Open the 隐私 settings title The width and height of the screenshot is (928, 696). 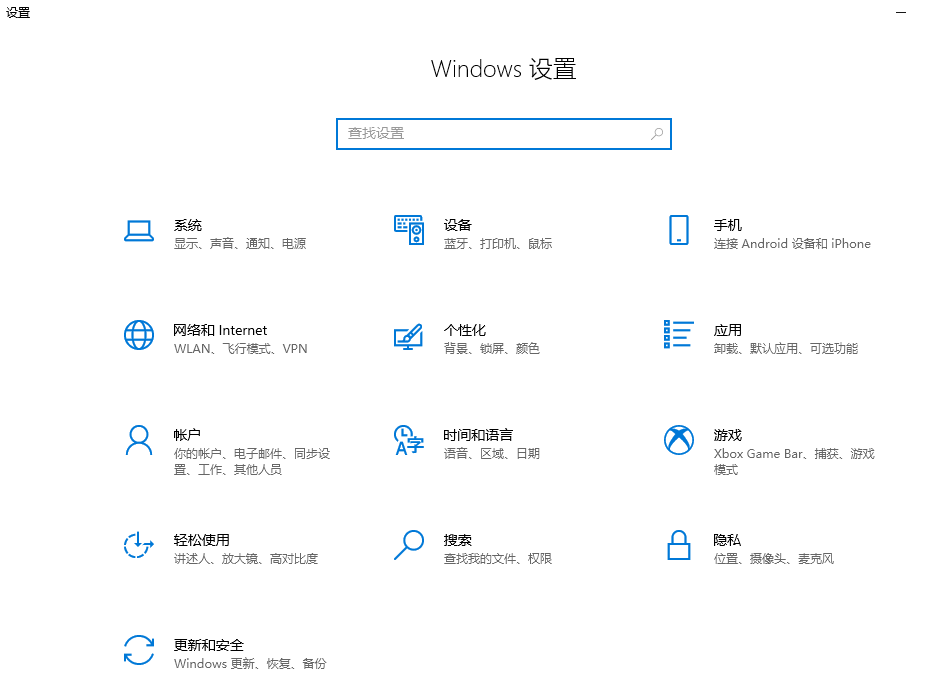pyautogui.click(x=727, y=540)
